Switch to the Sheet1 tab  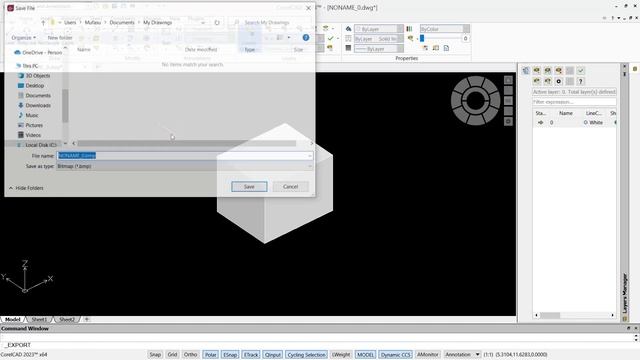point(40,319)
